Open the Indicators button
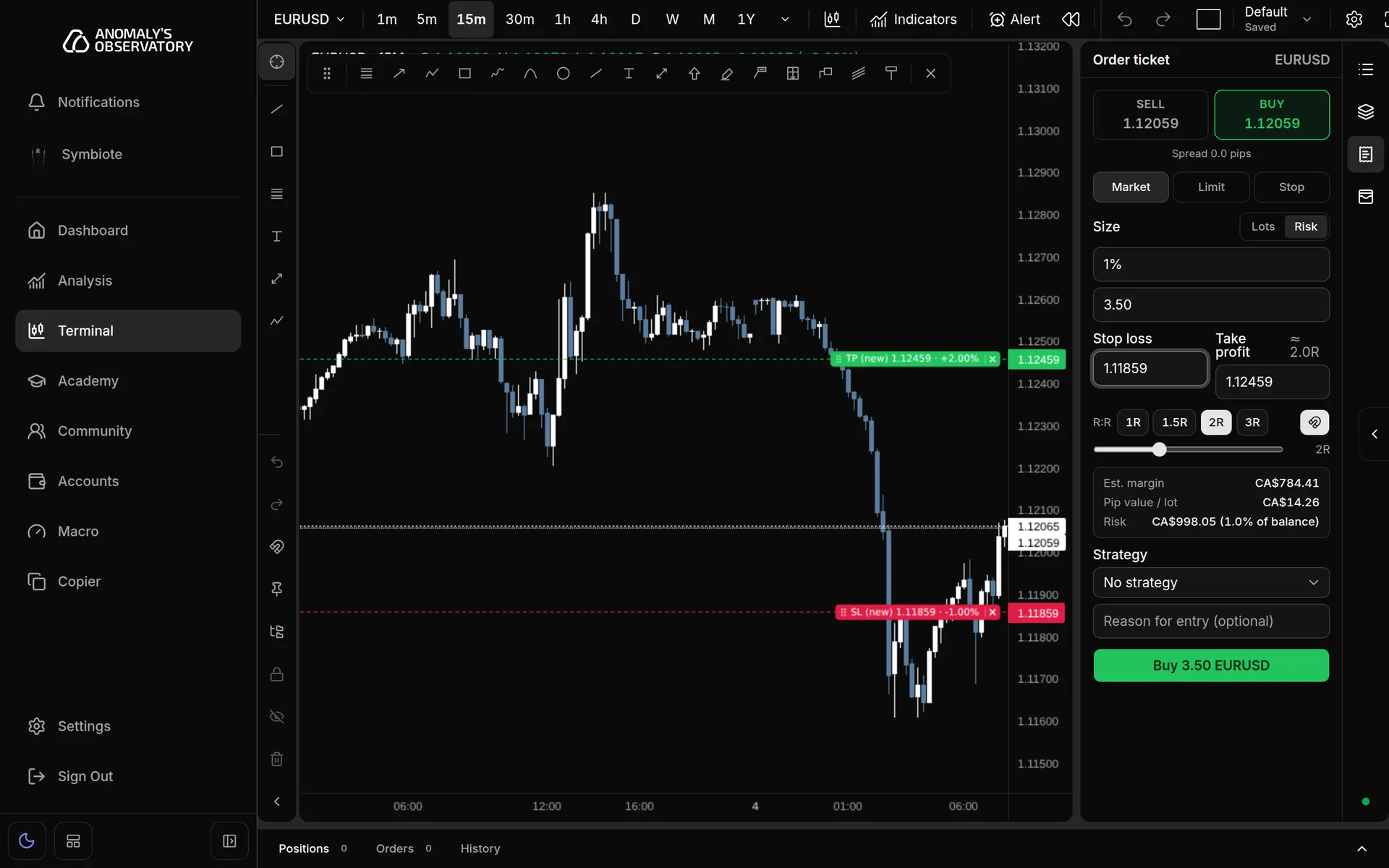This screenshot has width=1389, height=868. pyautogui.click(x=913, y=20)
